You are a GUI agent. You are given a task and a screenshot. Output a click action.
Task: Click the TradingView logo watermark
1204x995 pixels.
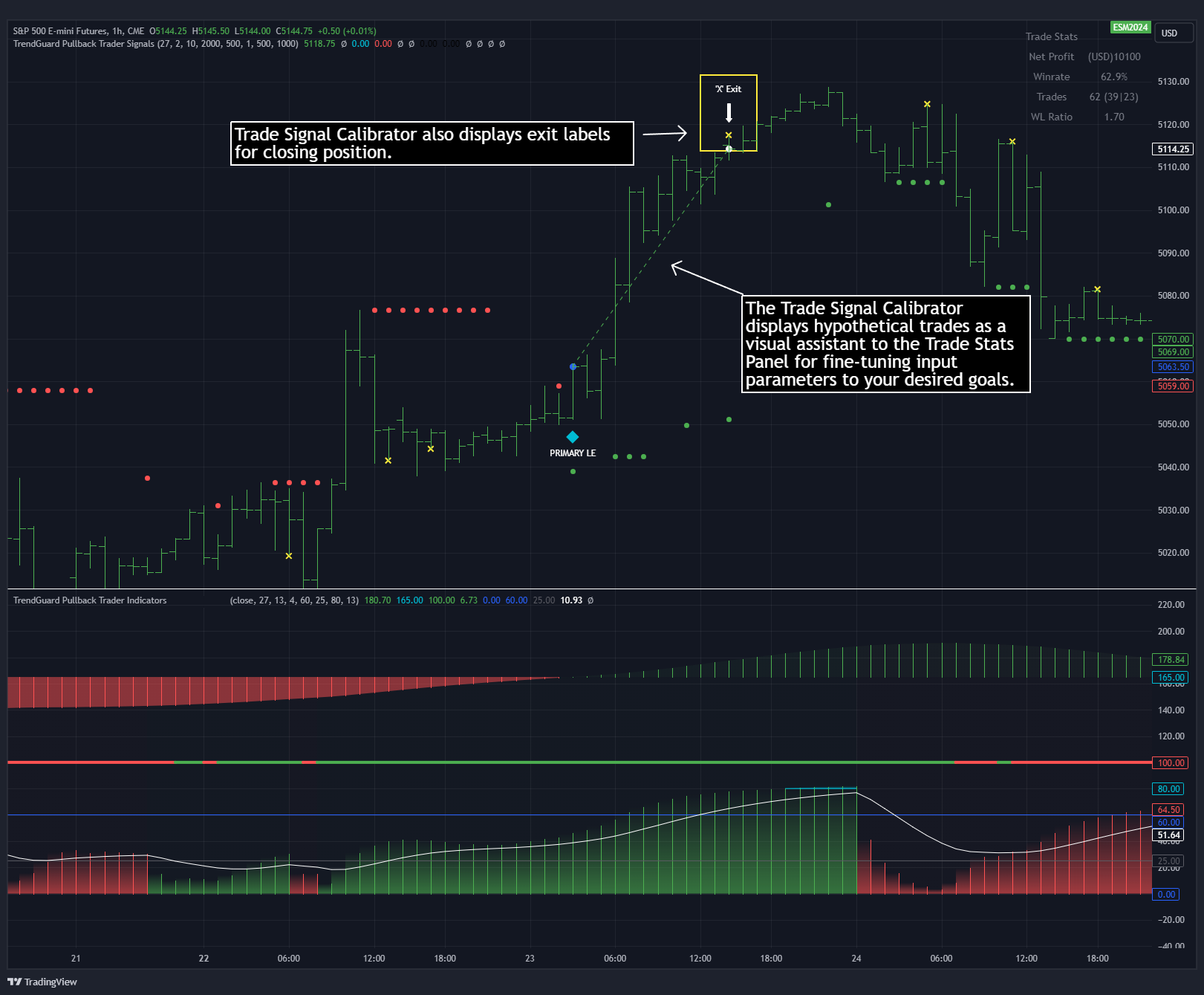41,982
